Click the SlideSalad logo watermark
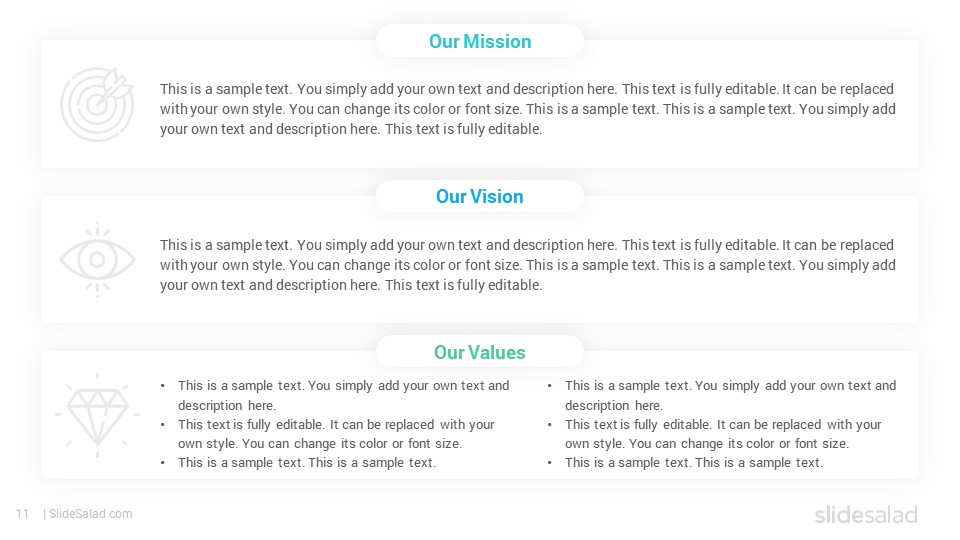 866,514
